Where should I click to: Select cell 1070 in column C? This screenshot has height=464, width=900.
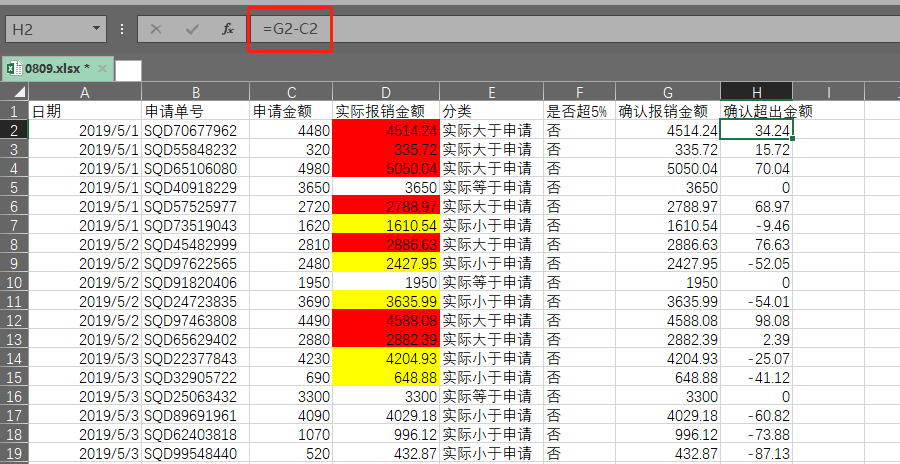point(291,434)
